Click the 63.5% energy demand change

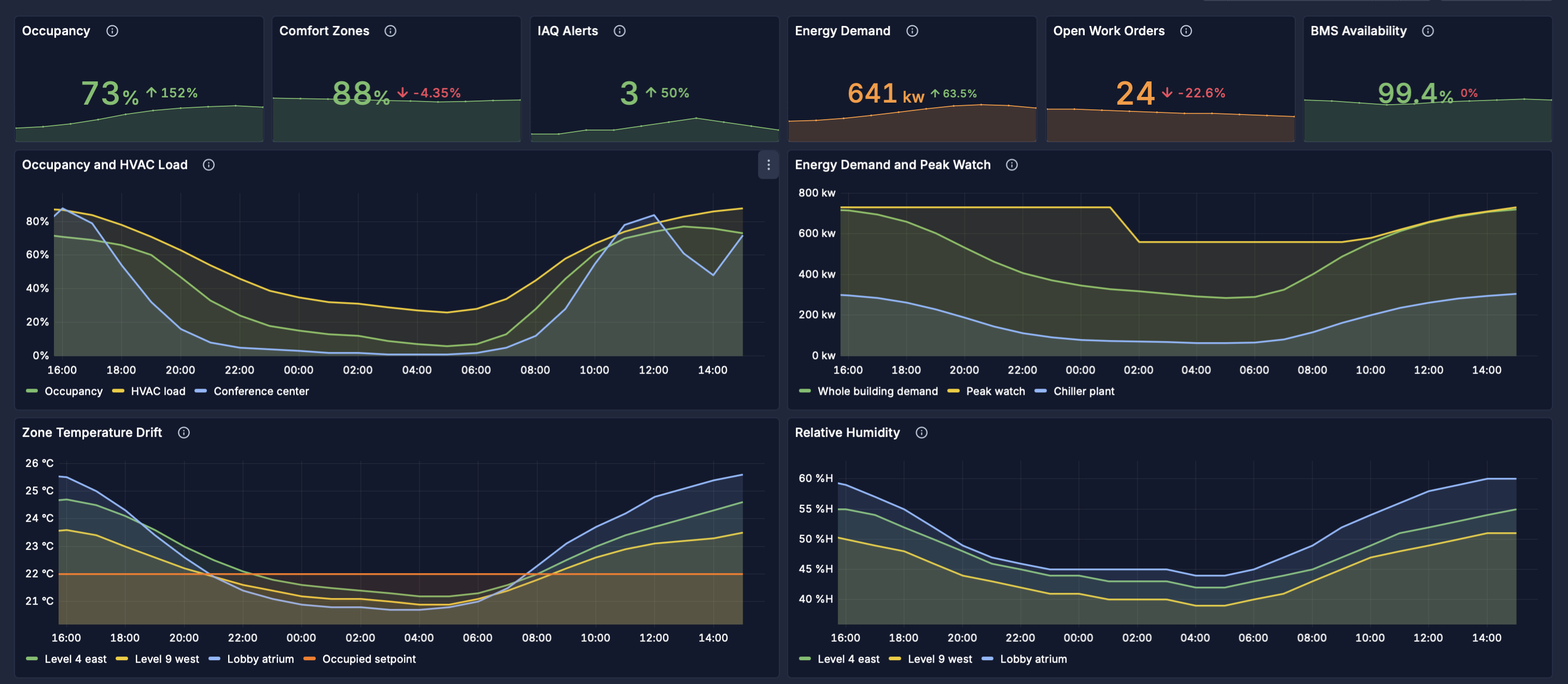pos(954,94)
